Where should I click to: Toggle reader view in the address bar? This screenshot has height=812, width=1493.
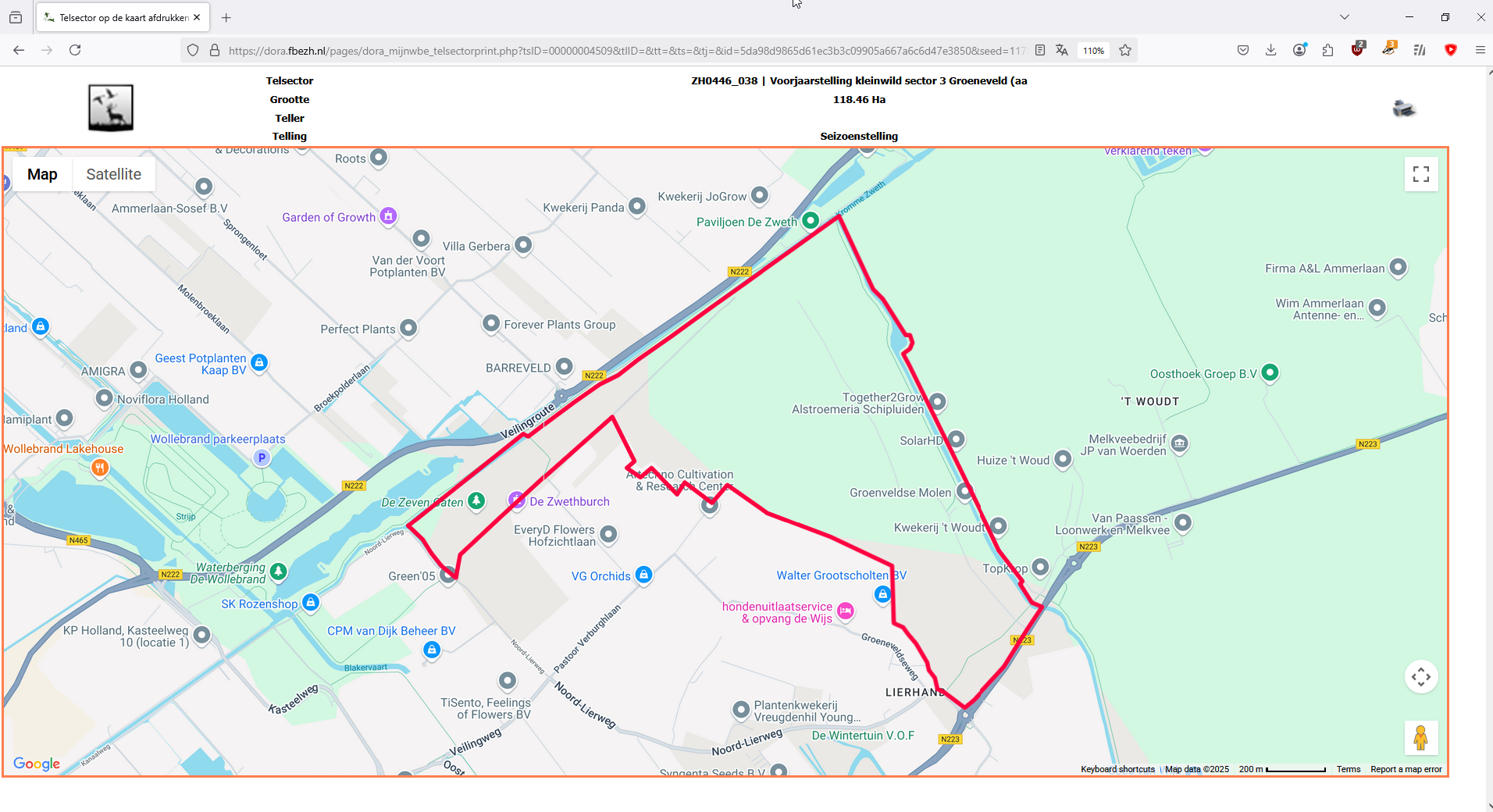pos(1040,50)
